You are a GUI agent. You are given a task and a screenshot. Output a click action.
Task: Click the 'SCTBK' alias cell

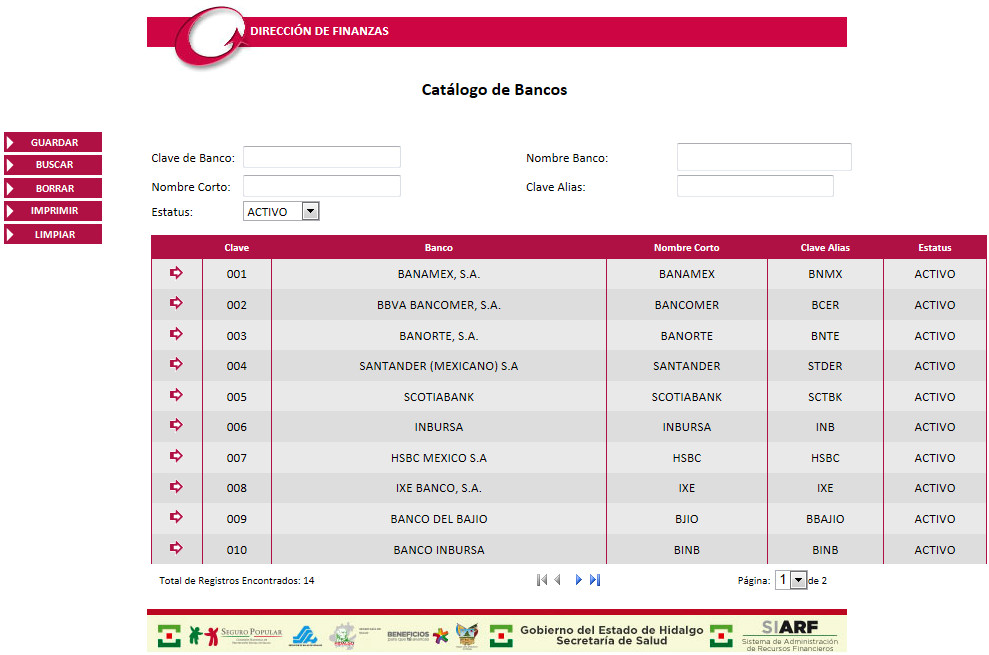coord(825,397)
